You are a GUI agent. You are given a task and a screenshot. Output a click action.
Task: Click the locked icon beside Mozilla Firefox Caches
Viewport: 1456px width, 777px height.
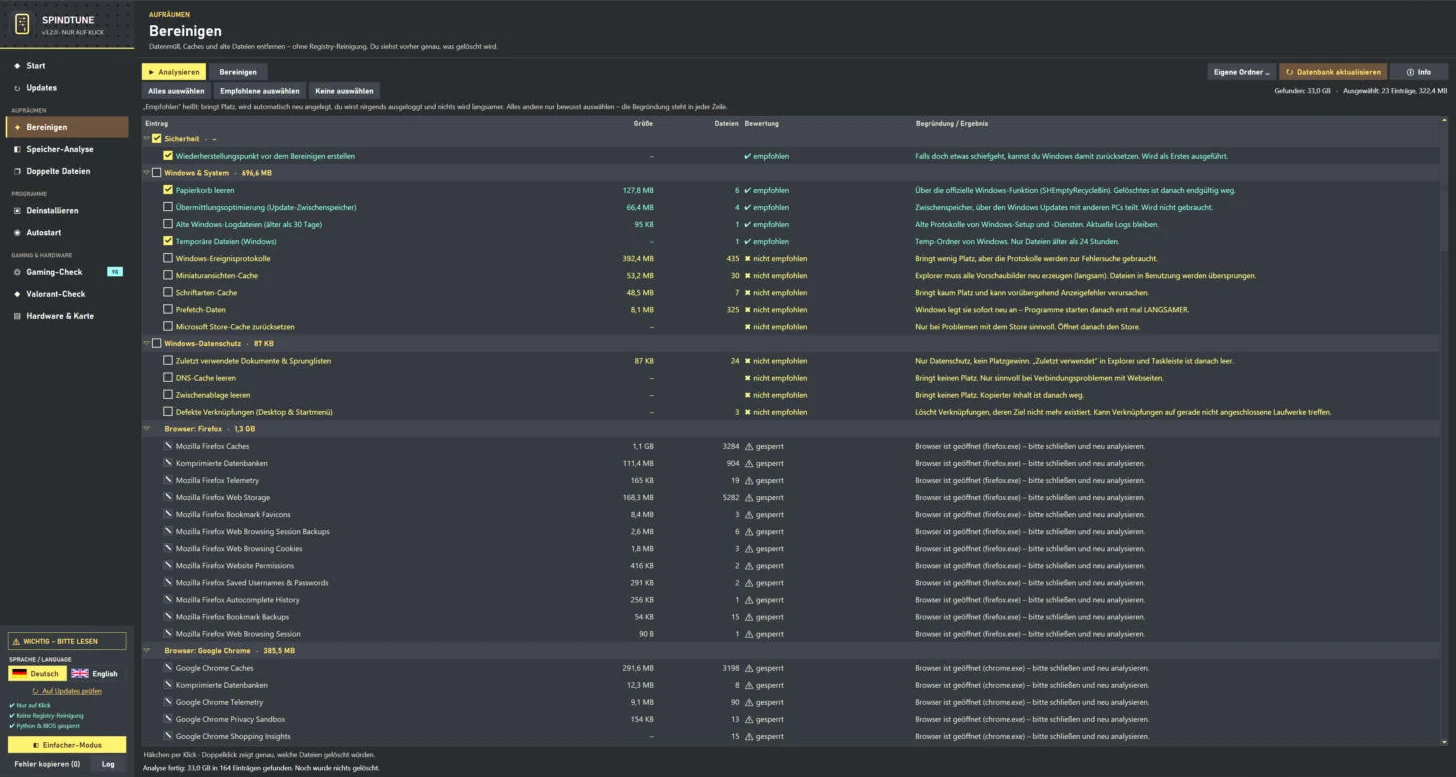tap(168, 446)
